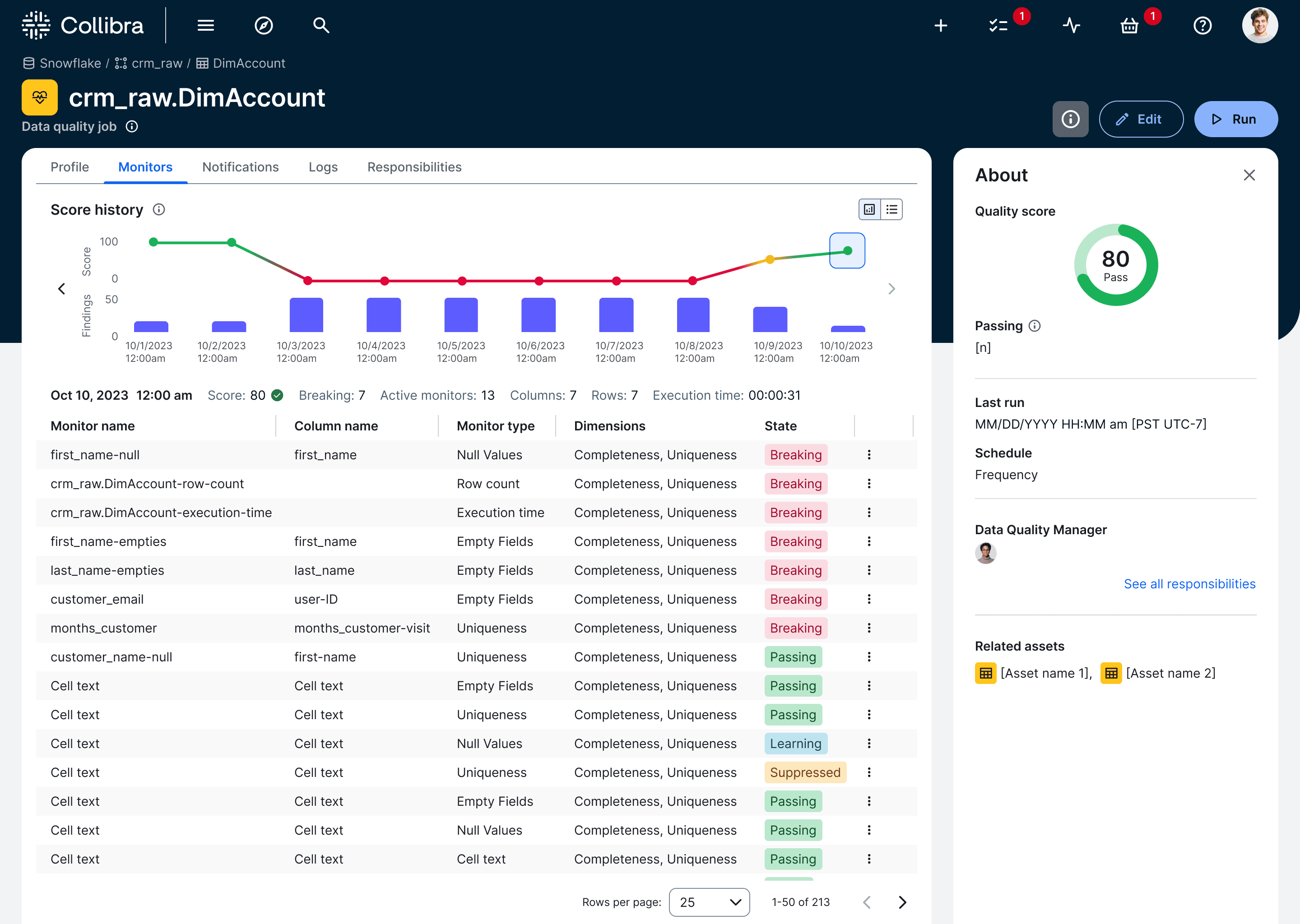Click the Score history info icon

159,209
